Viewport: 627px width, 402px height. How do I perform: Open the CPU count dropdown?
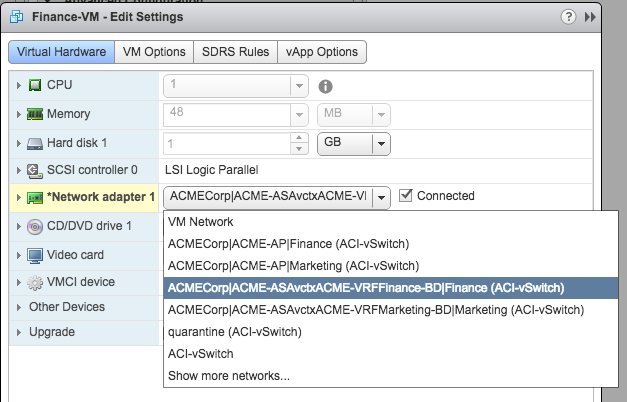click(x=299, y=86)
